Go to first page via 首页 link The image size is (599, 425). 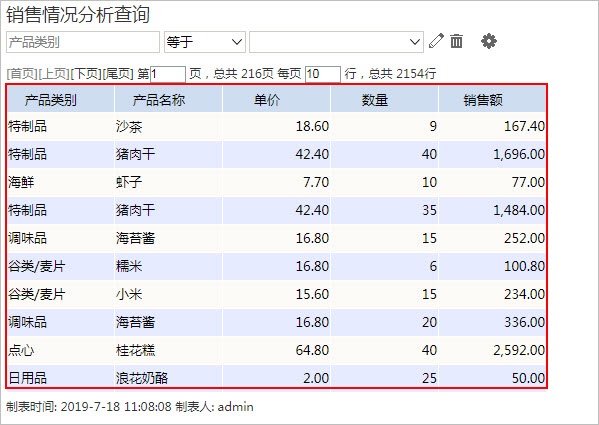(x=22, y=74)
